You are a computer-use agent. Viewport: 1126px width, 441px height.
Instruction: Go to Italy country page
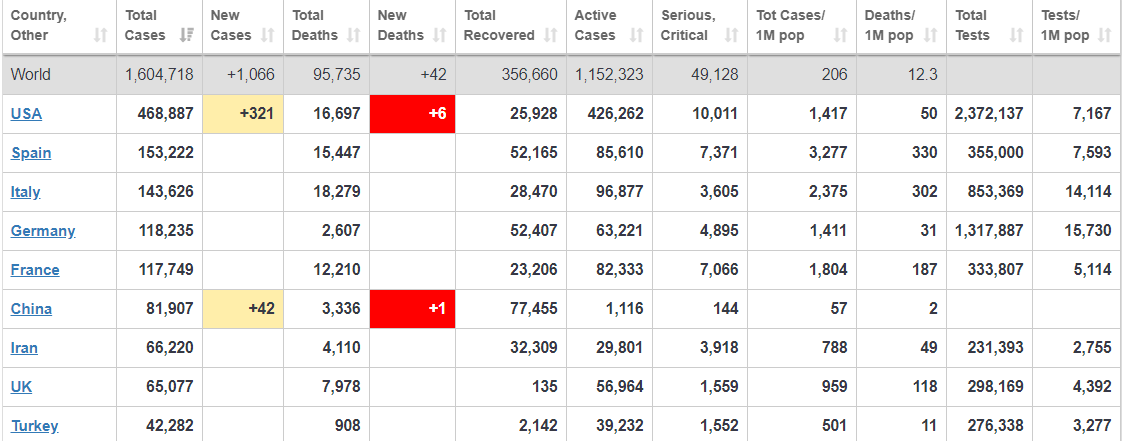[26, 192]
